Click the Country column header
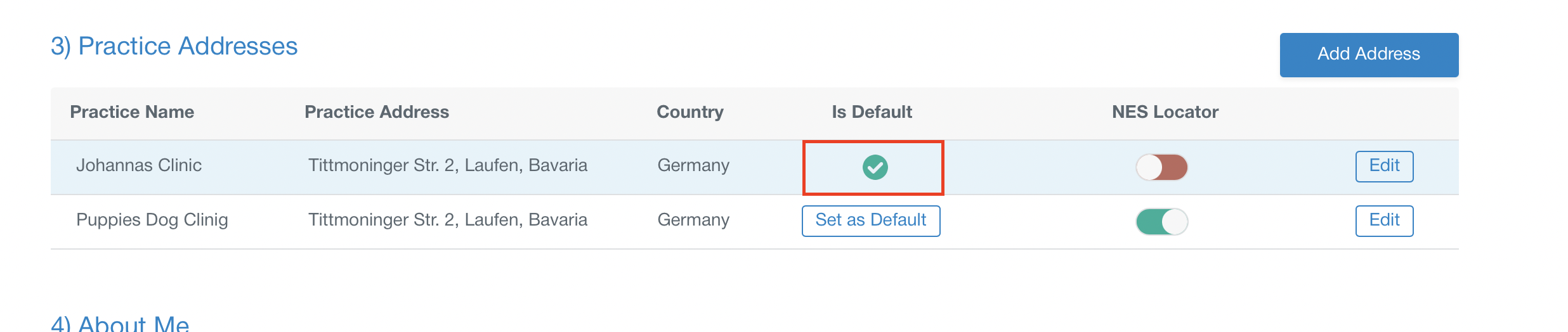Image resolution: width=1568 pixels, height=332 pixels. (x=690, y=112)
